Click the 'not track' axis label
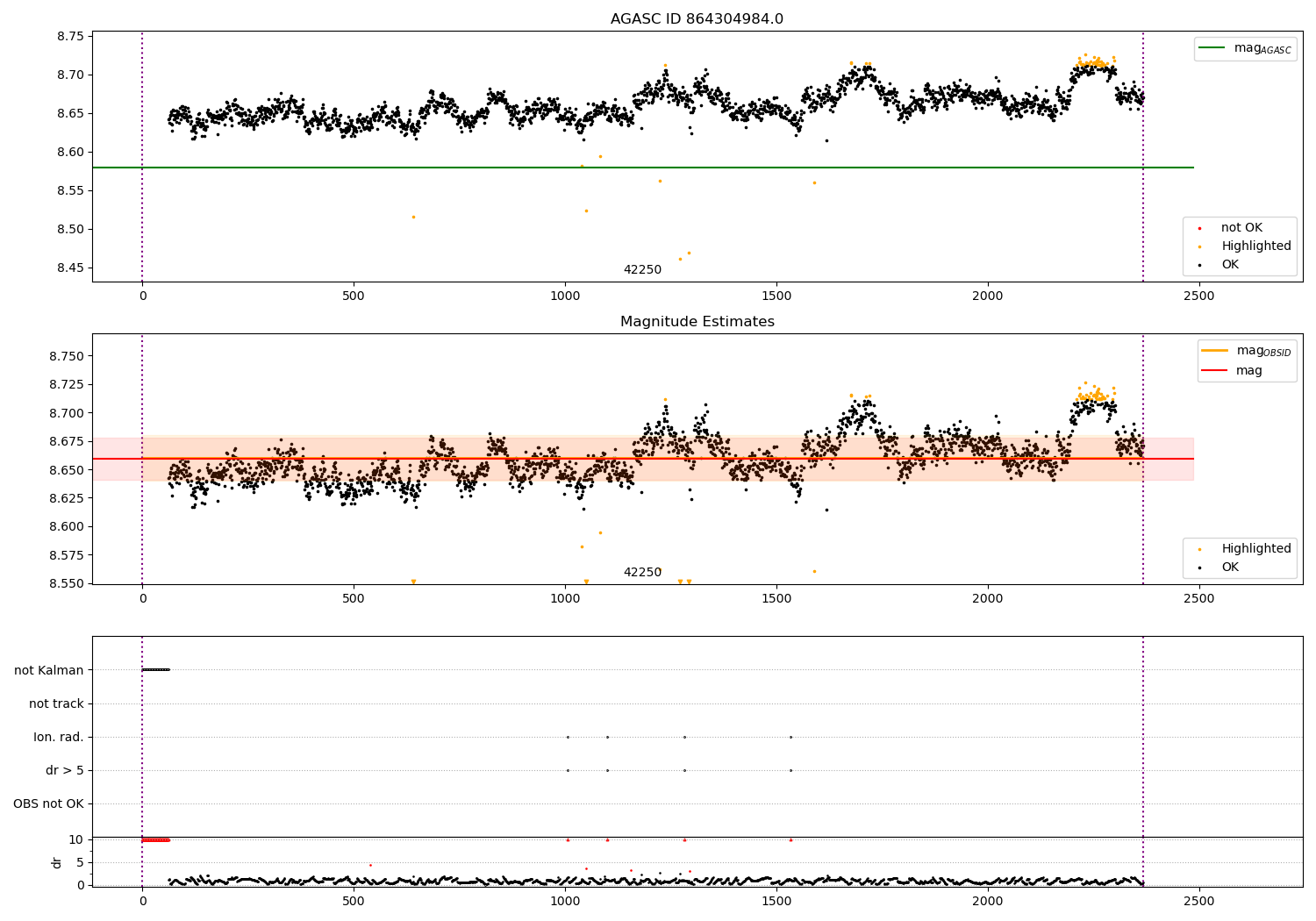Viewport: 1316px width, 921px height. coord(56,703)
